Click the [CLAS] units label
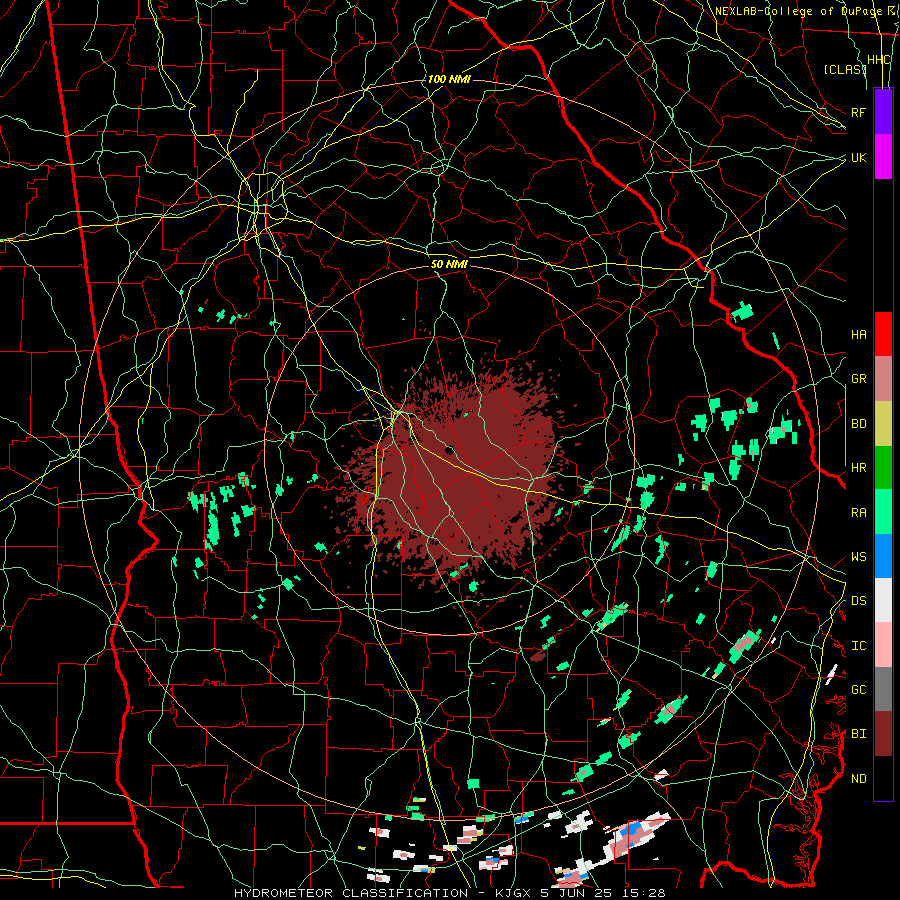The image size is (900, 900). (x=845, y=69)
